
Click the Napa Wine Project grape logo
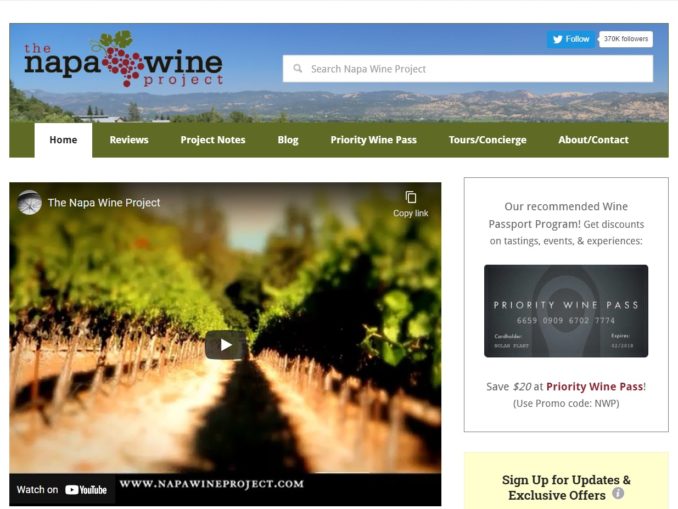tap(123, 59)
